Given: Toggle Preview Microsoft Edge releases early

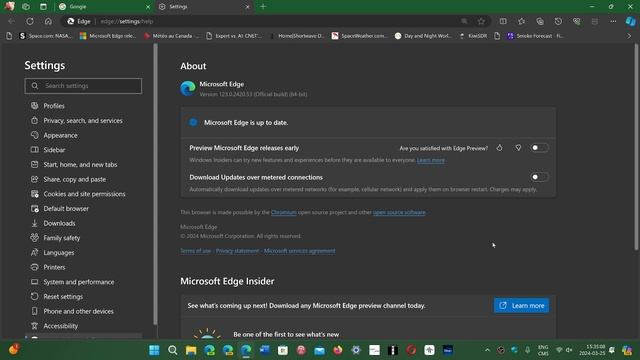Looking at the screenshot, I should pyautogui.click(x=539, y=148).
